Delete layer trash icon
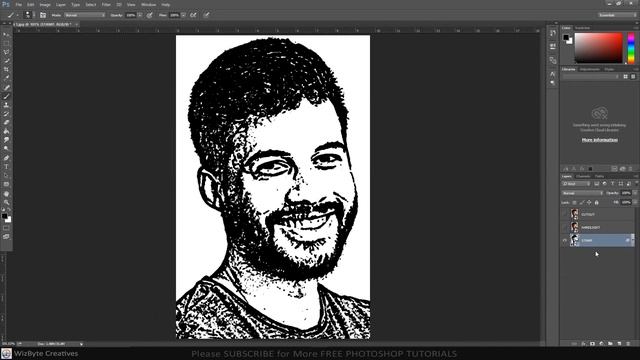640x360 pixels. tap(628, 344)
